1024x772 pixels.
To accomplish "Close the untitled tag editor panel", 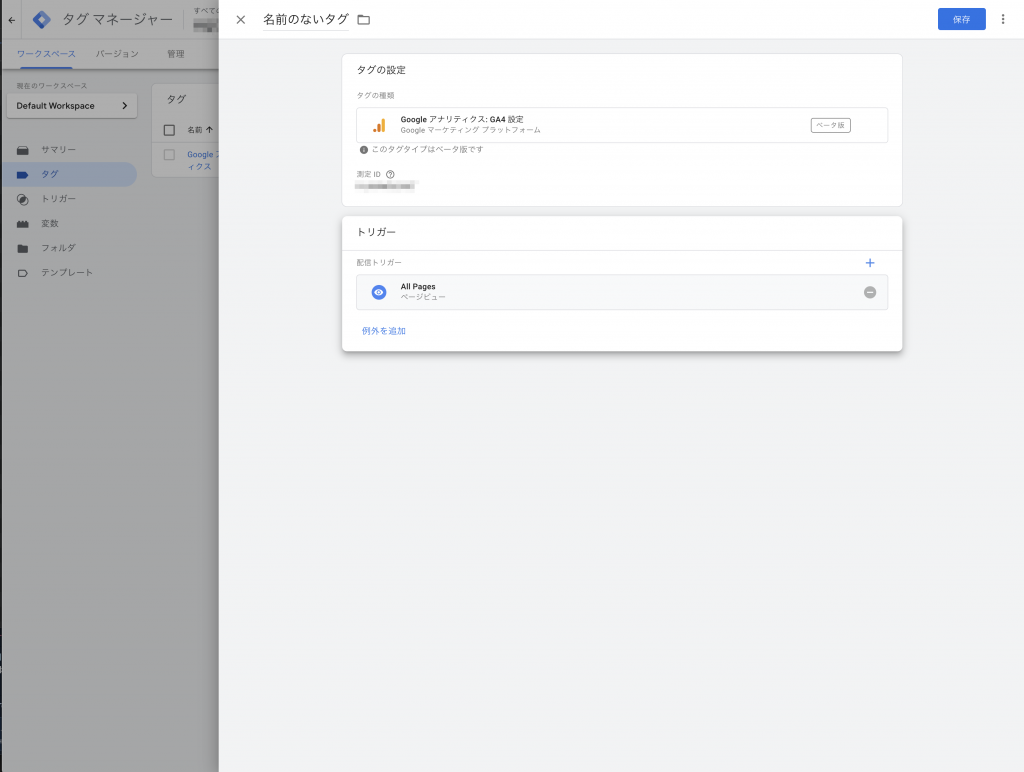I will coord(240,20).
